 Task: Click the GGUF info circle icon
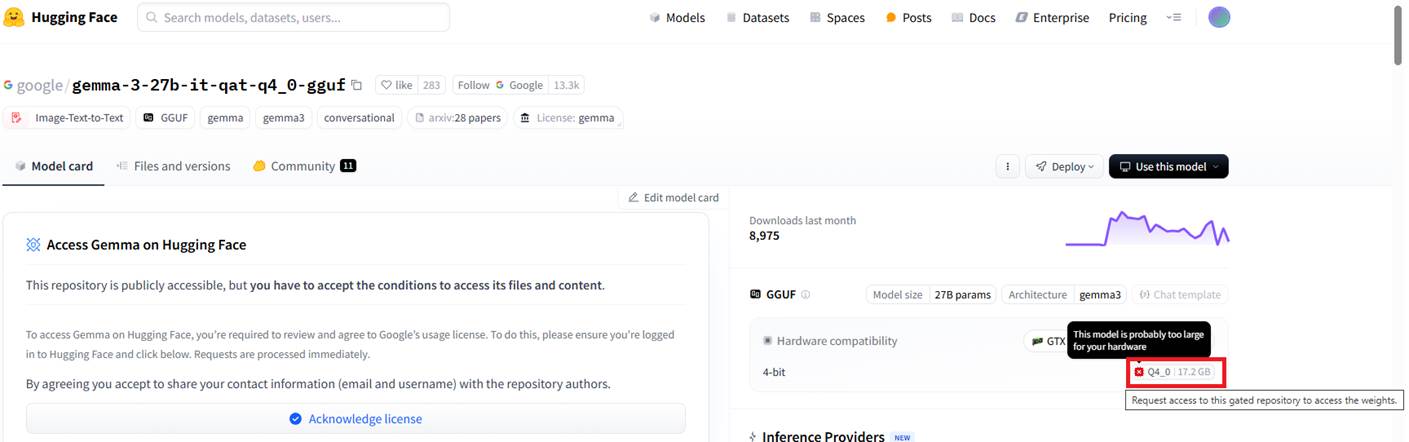(x=805, y=295)
